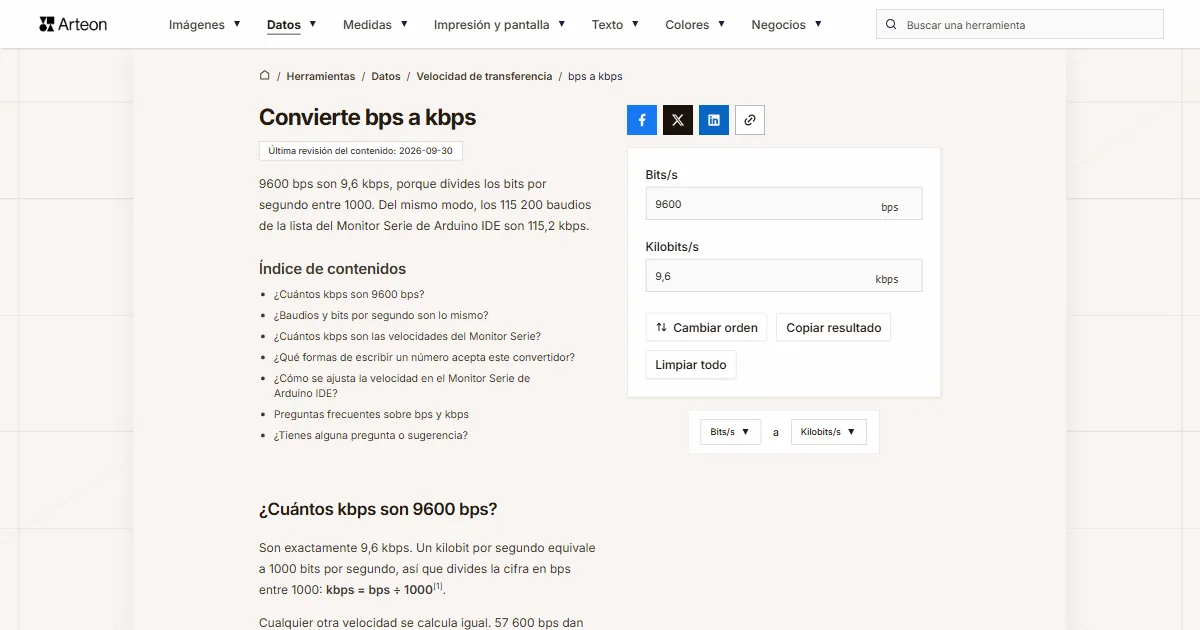The width and height of the screenshot is (1200, 630).
Task: Open Datos breadcrumb link
Action: (x=386, y=76)
